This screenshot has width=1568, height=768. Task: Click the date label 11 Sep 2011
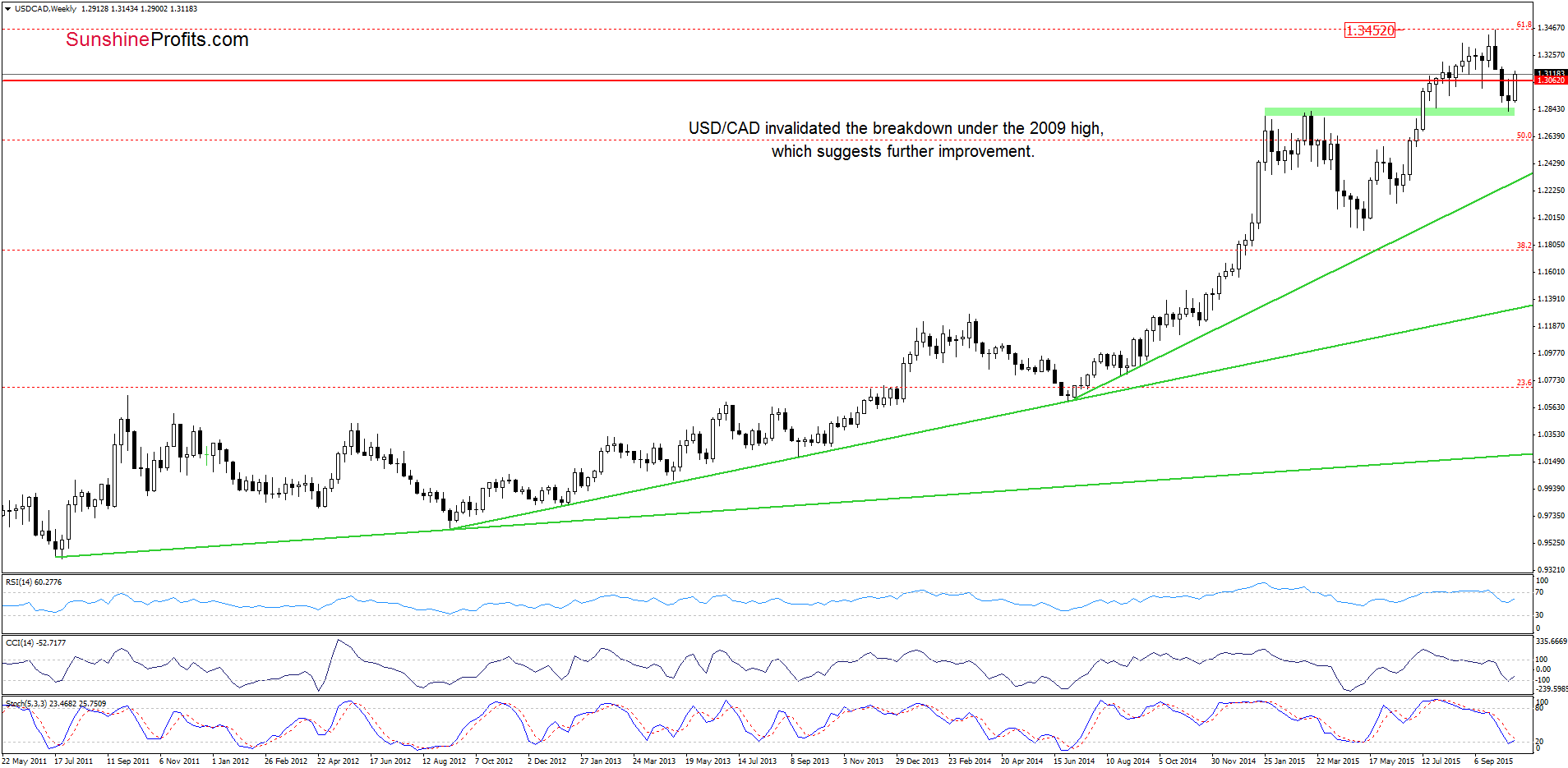pyautogui.click(x=128, y=761)
